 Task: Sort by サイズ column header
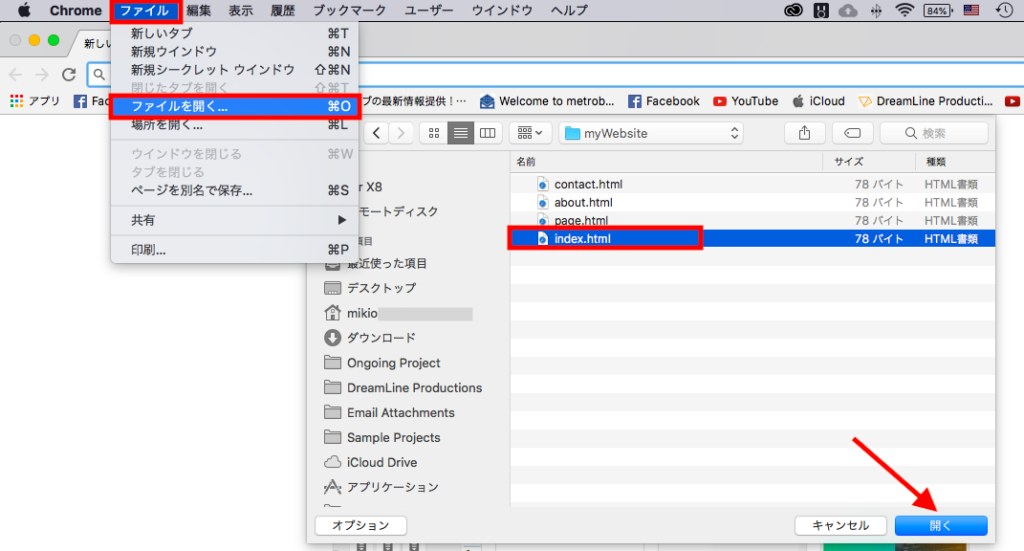(869, 162)
